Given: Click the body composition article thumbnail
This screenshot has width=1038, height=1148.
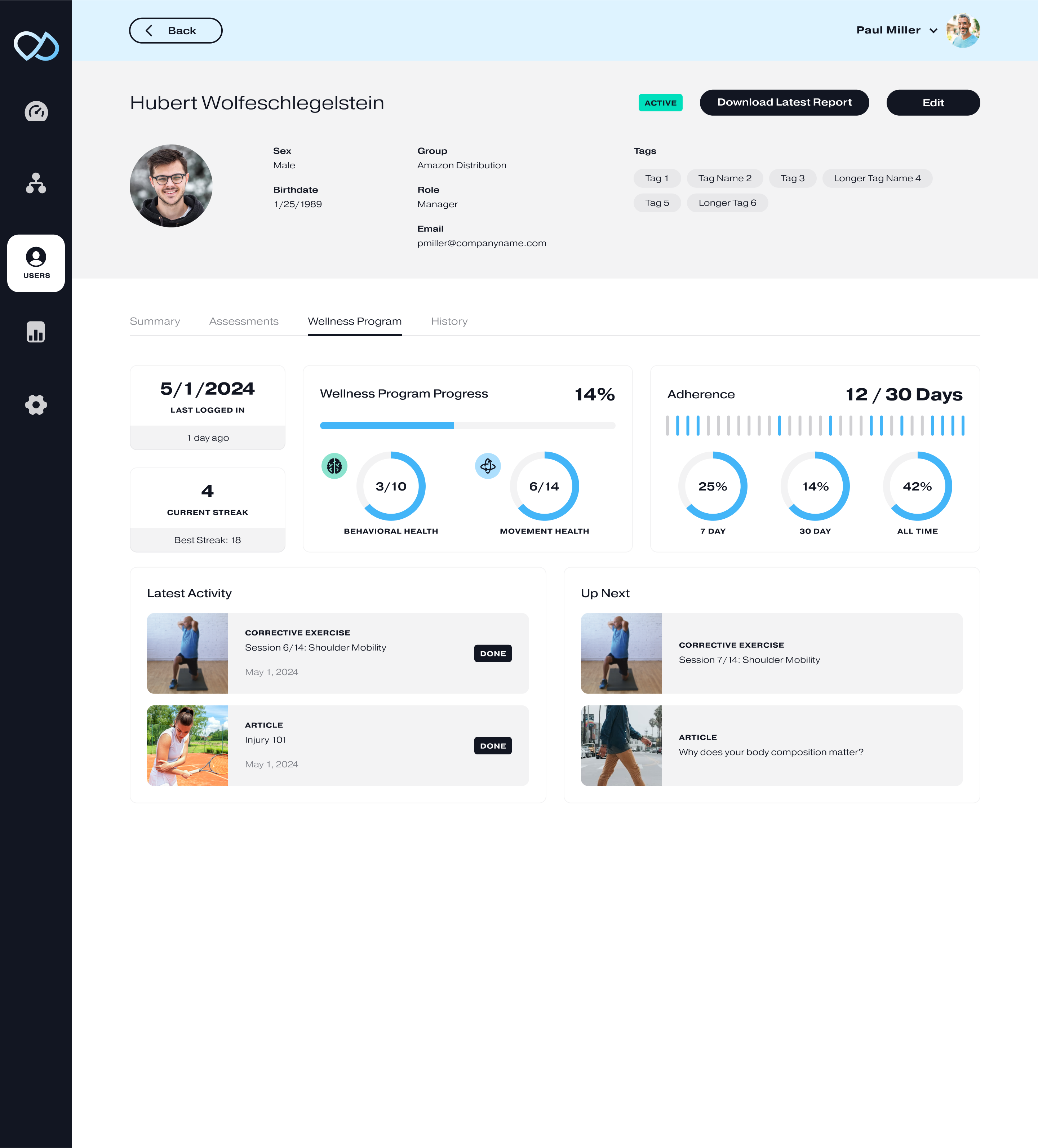Looking at the screenshot, I should [x=621, y=745].
